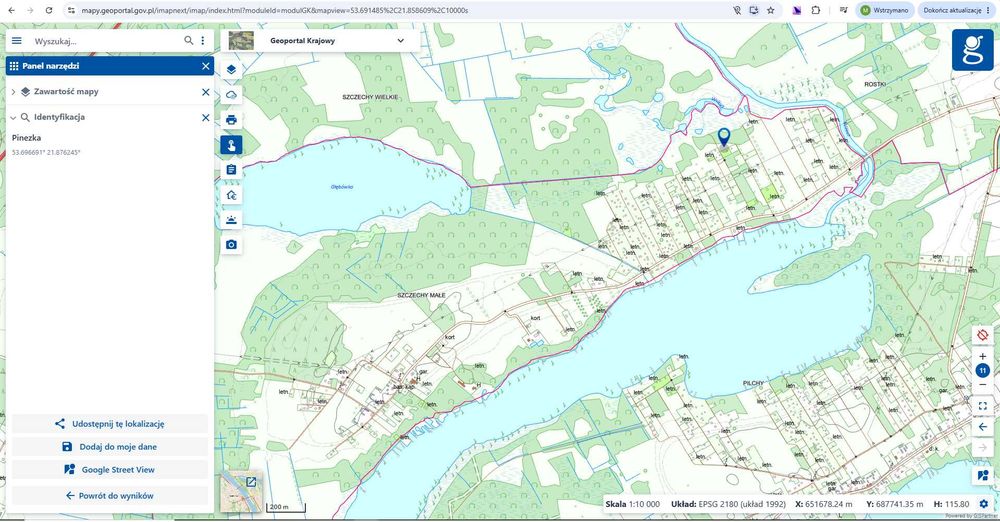Reload the page in browser
Viewport: 1000px width, 522px height.
49,10
